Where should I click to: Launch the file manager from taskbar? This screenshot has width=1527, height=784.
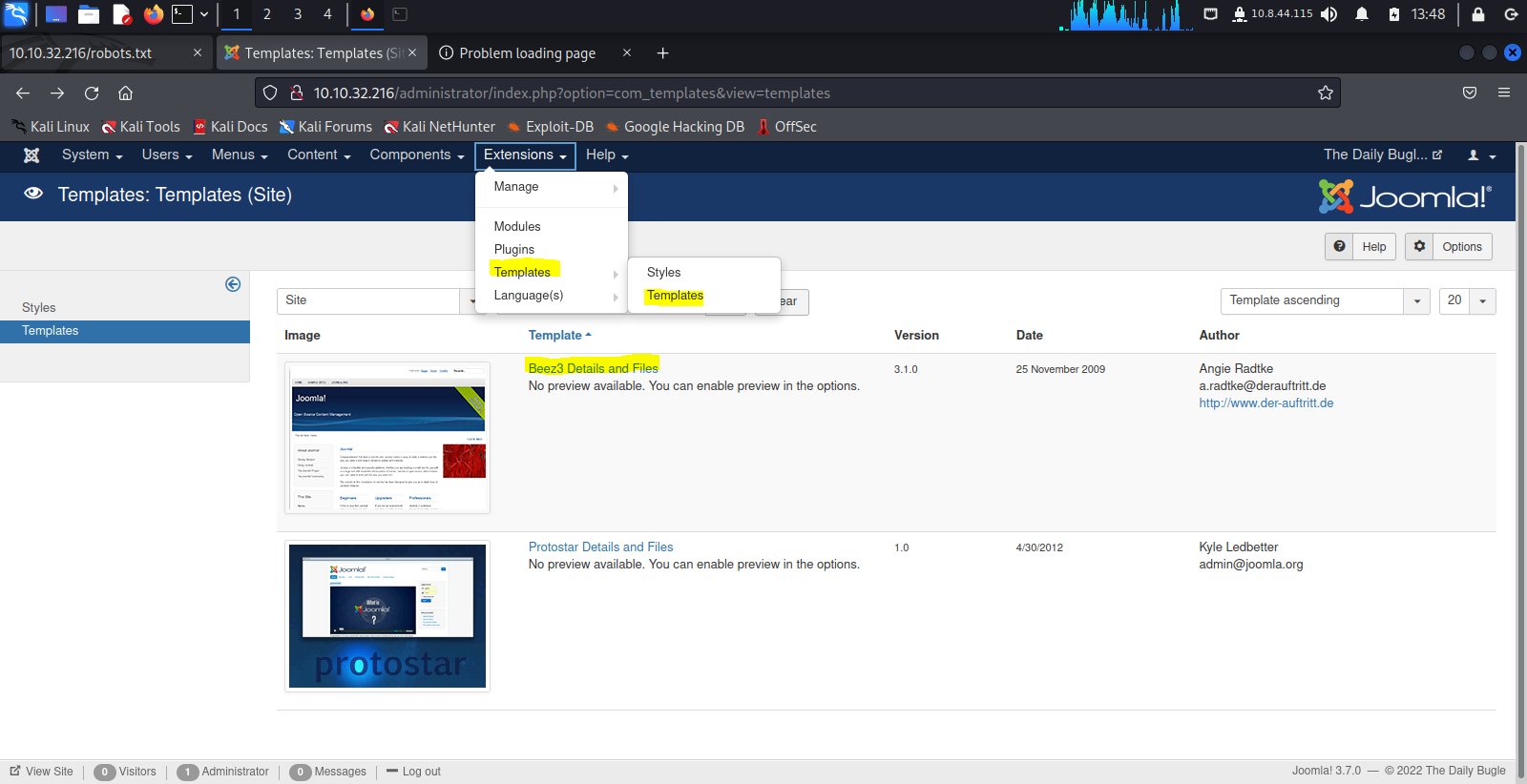click(x=89, y=14)
